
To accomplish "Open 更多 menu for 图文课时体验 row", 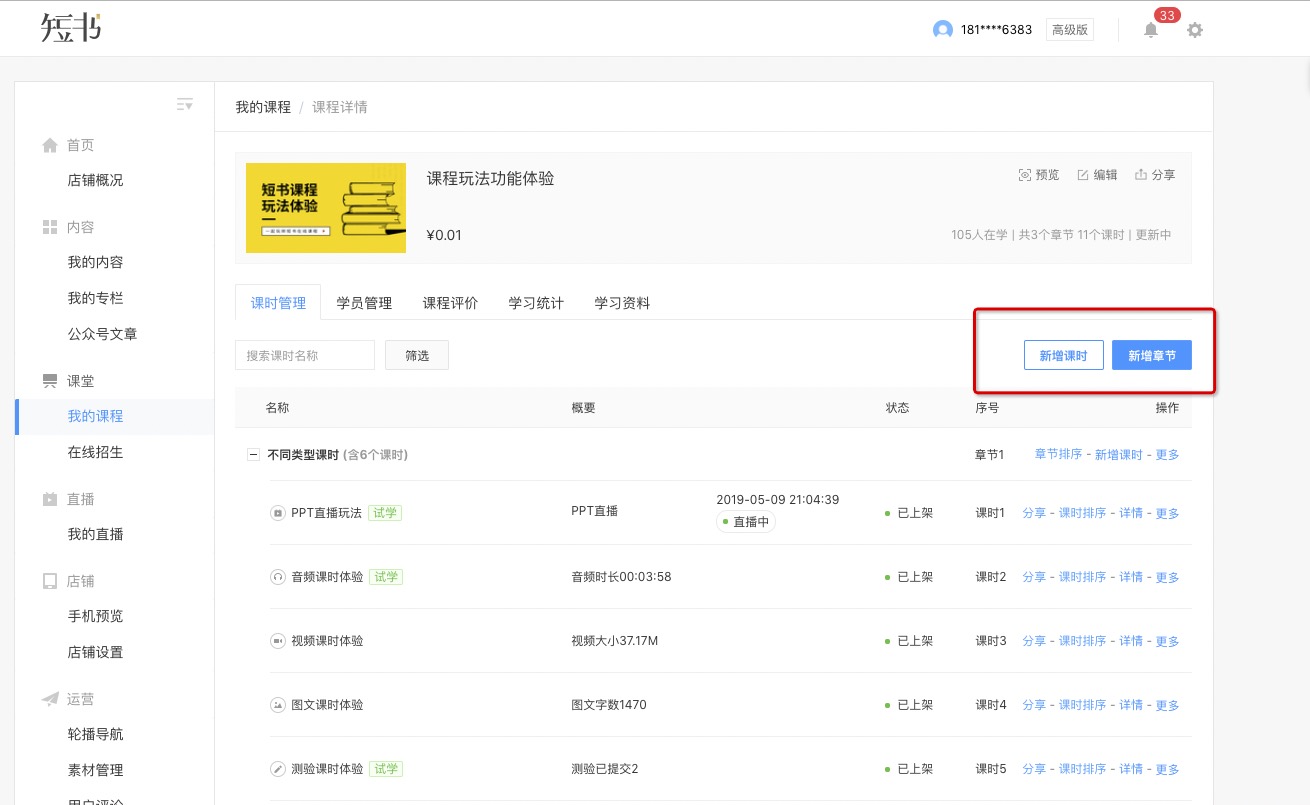I will pos(1167,705).
